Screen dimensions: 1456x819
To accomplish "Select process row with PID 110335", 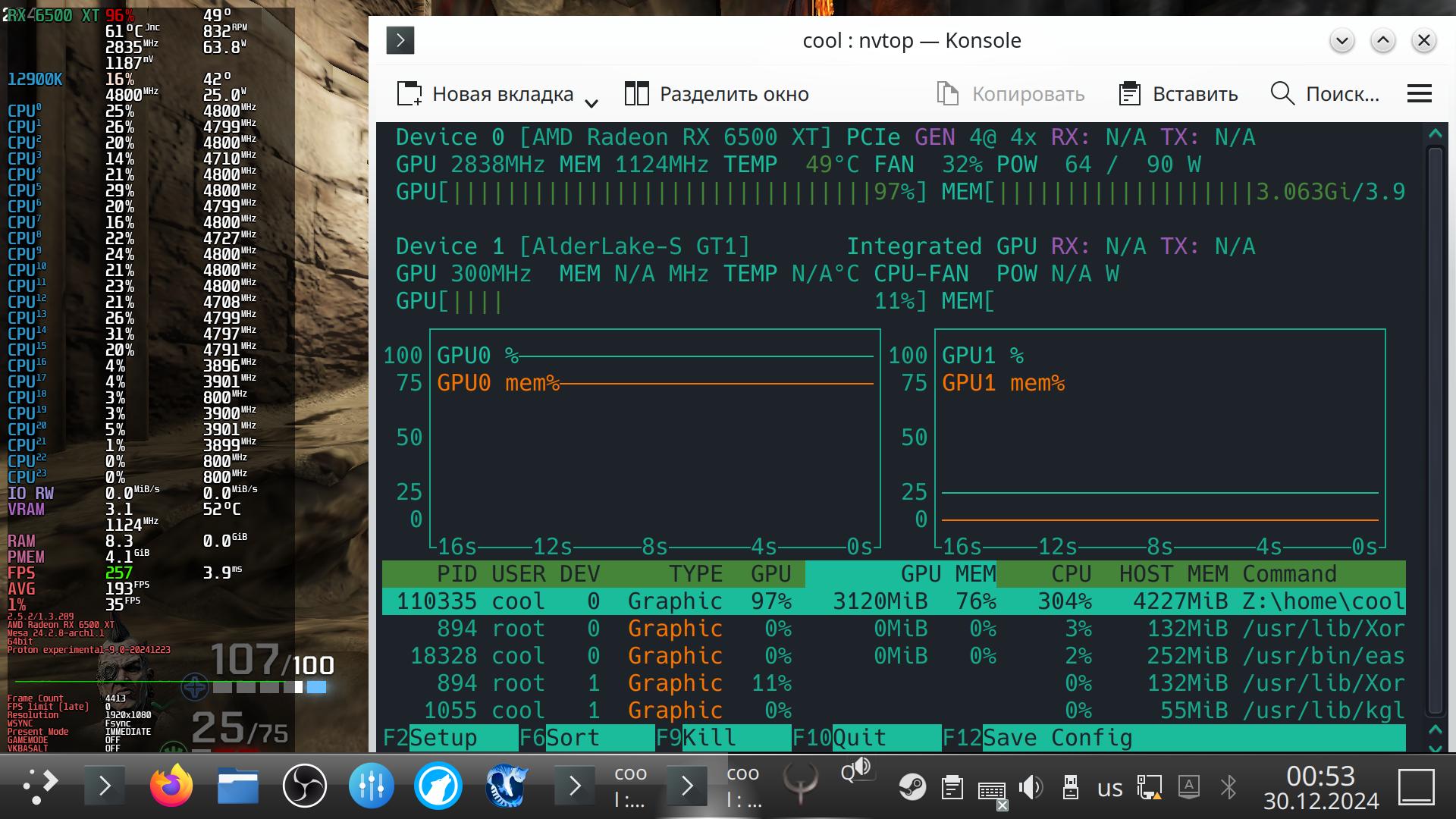I will pyautogui.click(x=894, y=601).
